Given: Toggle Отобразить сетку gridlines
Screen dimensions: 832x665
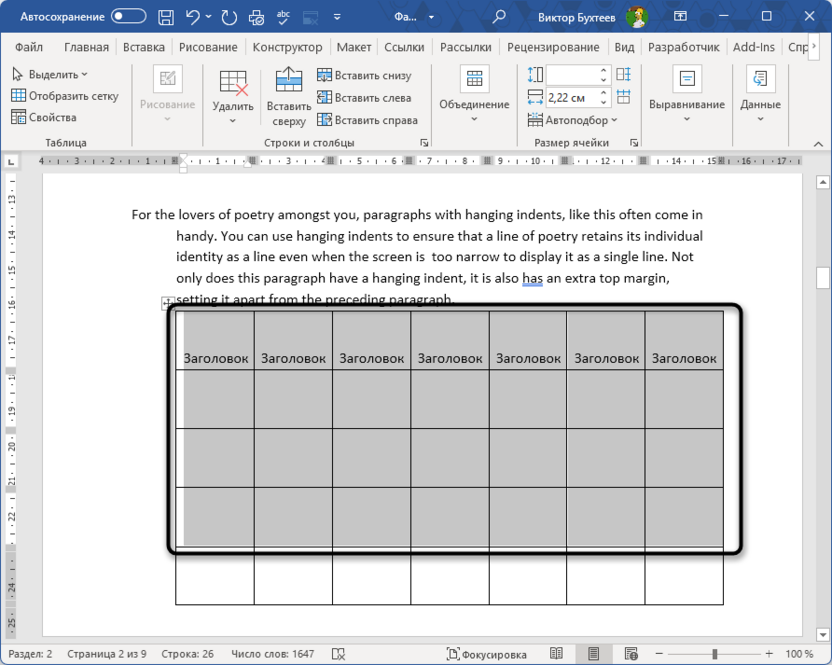Looking at the screenshot, I should [65, 96].
